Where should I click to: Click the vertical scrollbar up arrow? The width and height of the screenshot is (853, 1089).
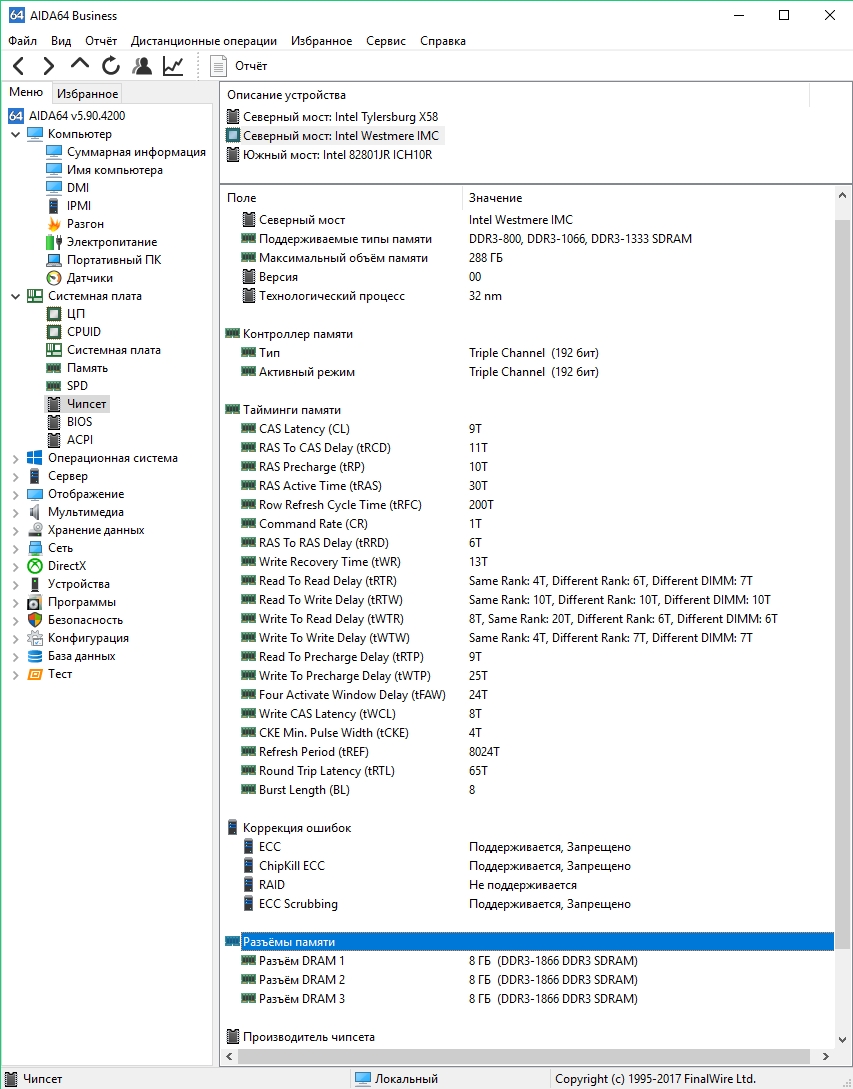coord(843,196)
